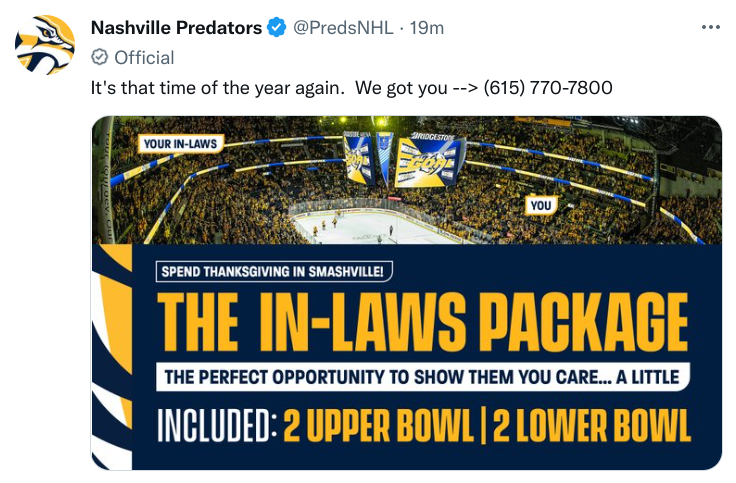This screenshot has width=736, height=483.
Task: Click the Official label text
Action: [x=144, y=58]
